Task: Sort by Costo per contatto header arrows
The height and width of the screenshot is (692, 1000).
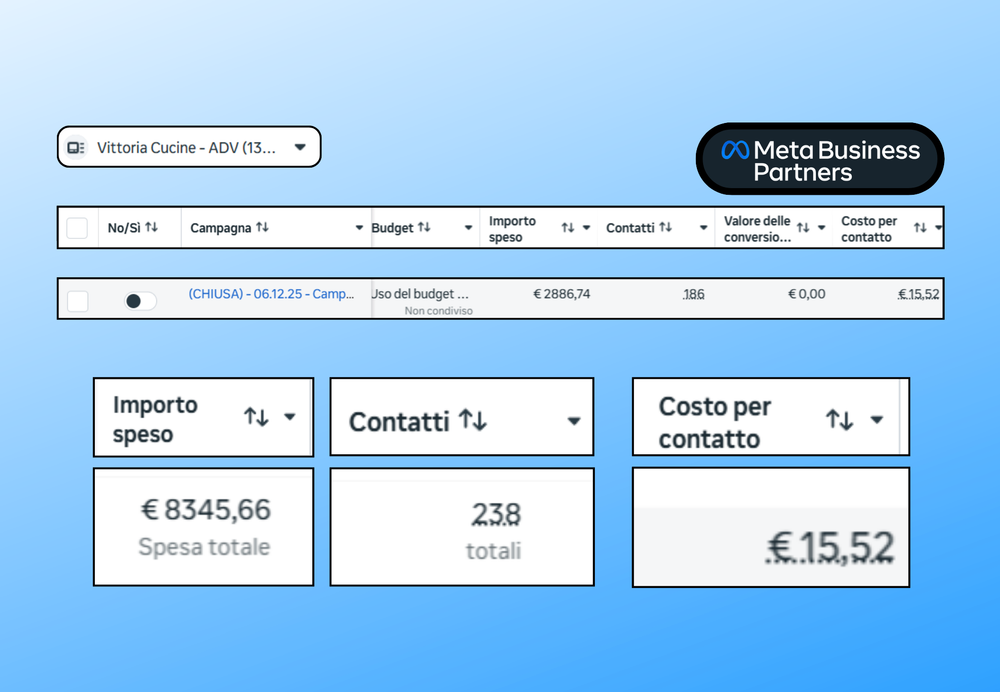Action: coord(920,228)
